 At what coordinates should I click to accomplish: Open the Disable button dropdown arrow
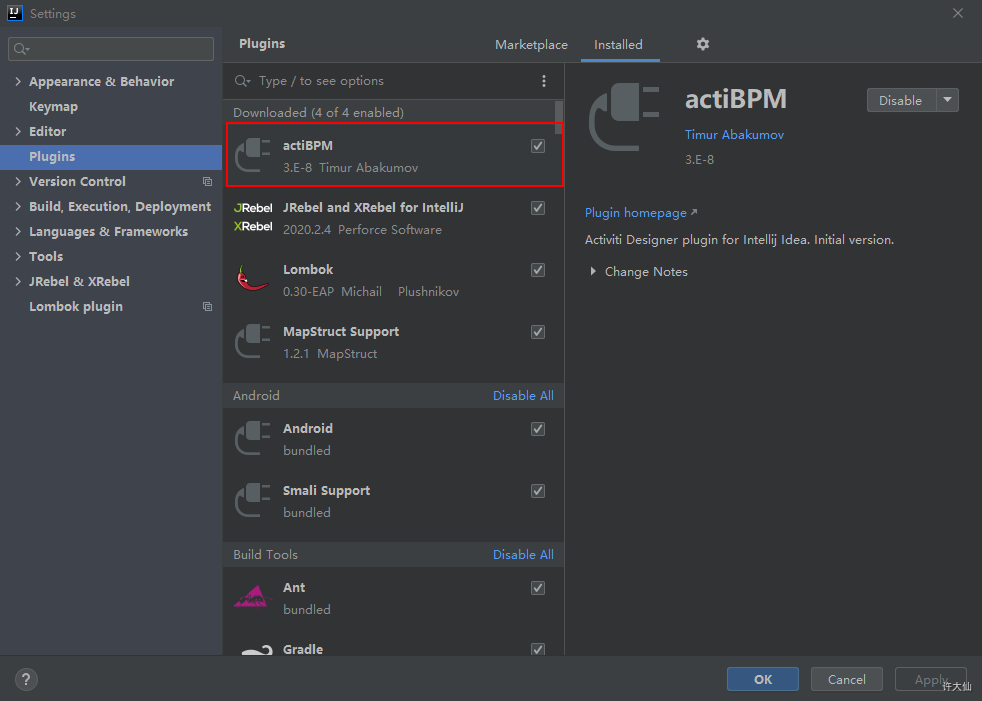[948, 100]
